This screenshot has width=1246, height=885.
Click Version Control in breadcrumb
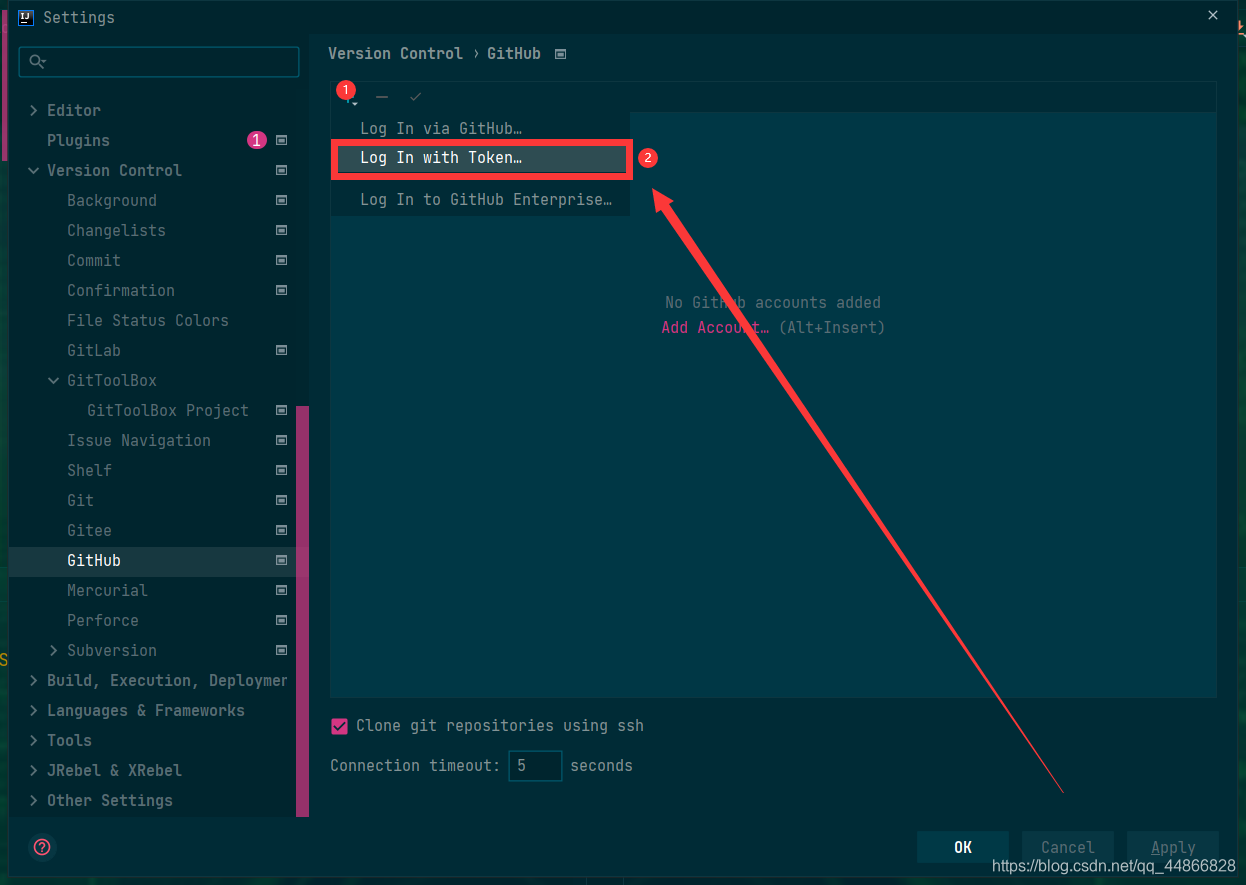[396, 54]
